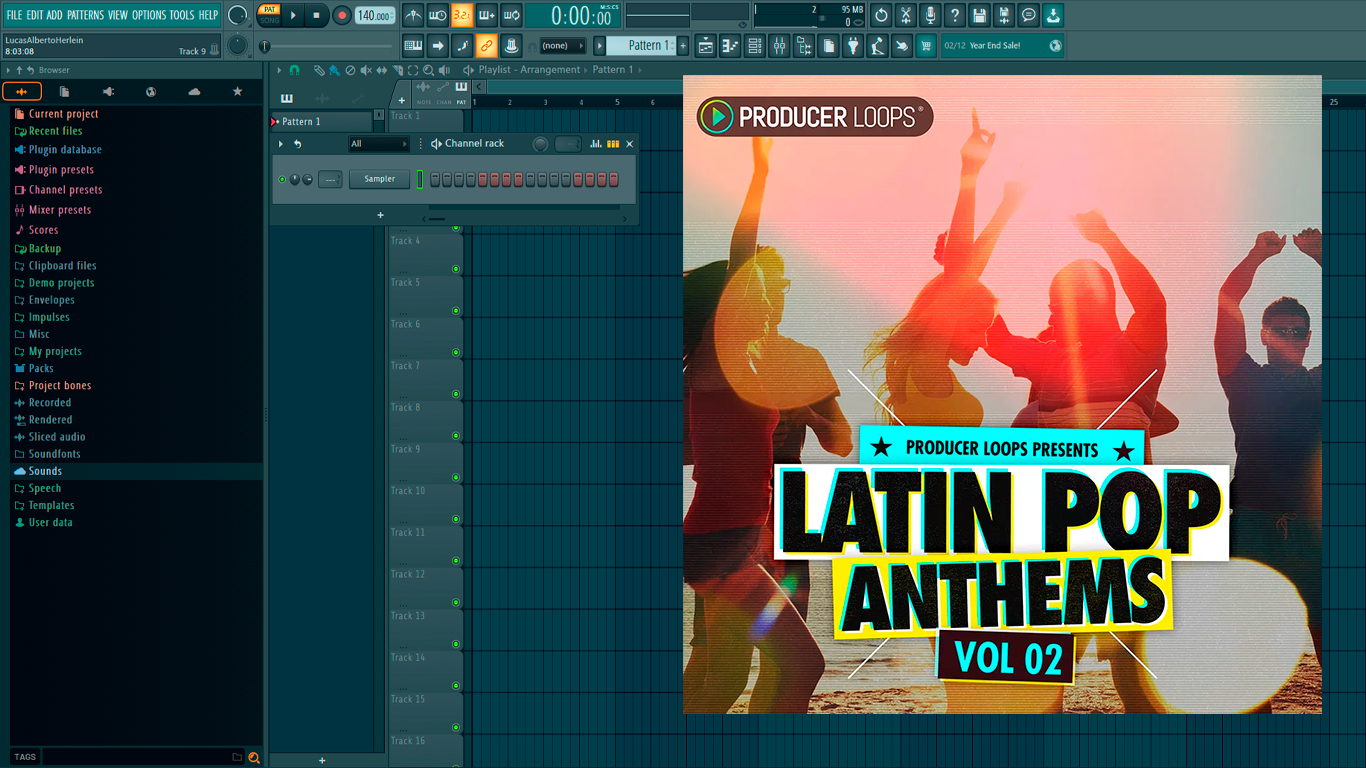Click the Sampler channel volume knob
Screen dimensions: 1366x768
tap(307, 179)
